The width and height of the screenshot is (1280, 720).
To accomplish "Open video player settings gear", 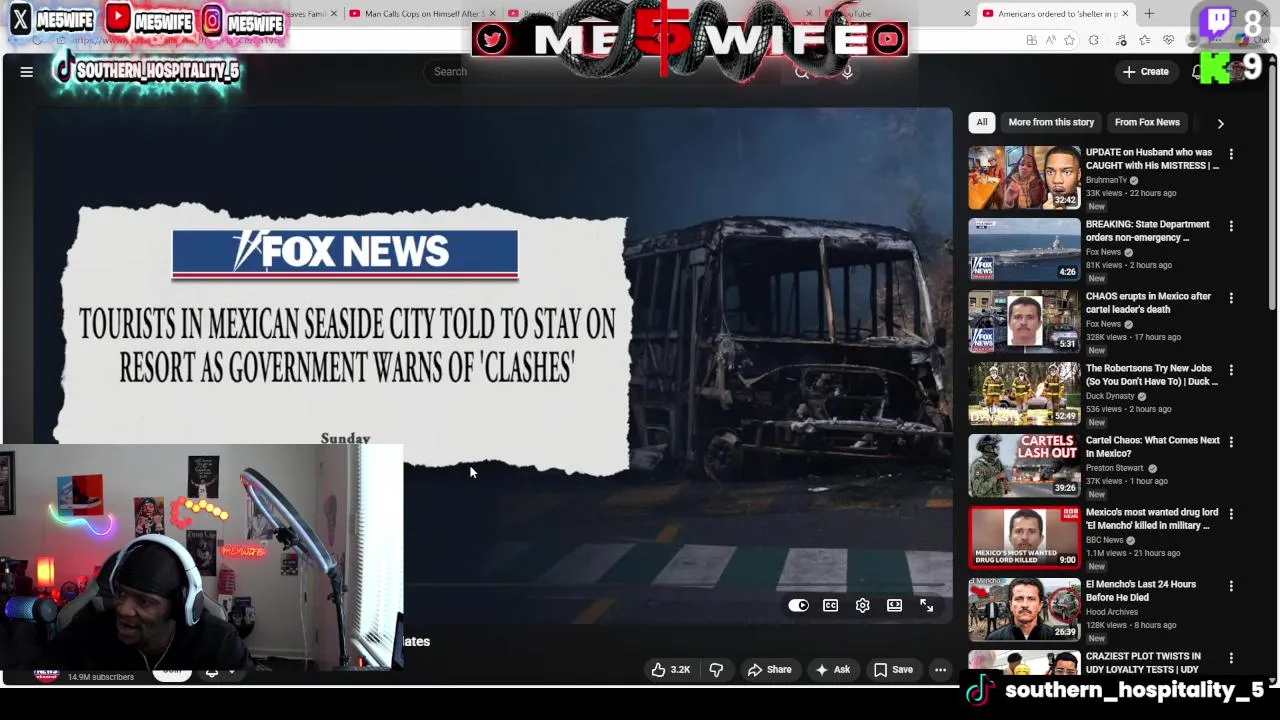I will 862,605.
